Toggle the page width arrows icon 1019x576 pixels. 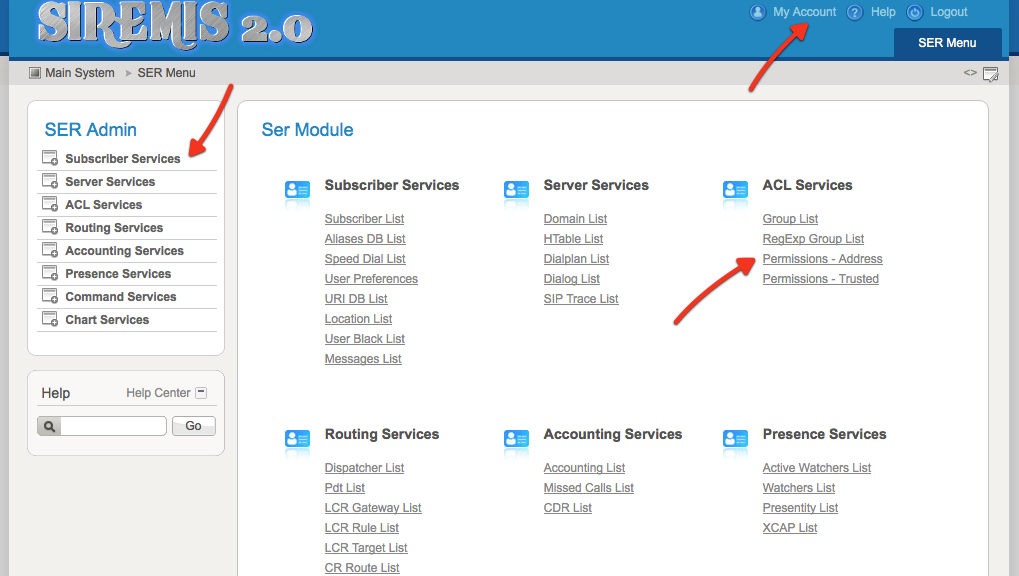coord(970,73)
